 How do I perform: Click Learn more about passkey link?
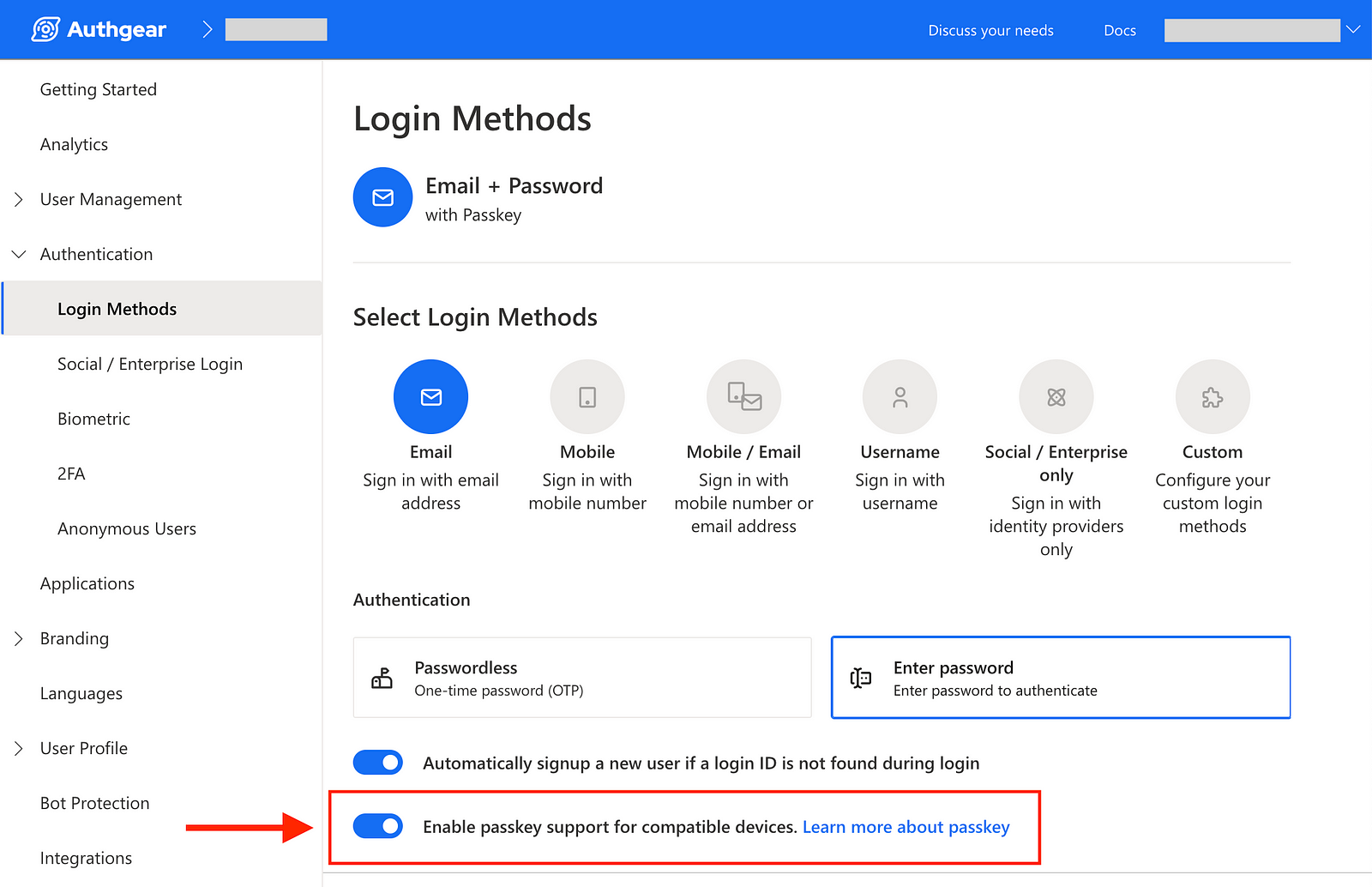pyautogui.click(x=906, y=827)
